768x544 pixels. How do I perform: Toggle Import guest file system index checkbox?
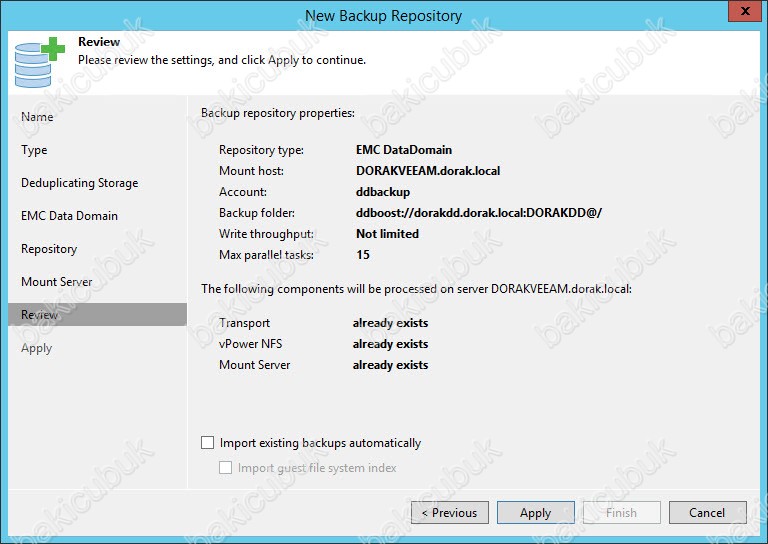click(225, 468)
